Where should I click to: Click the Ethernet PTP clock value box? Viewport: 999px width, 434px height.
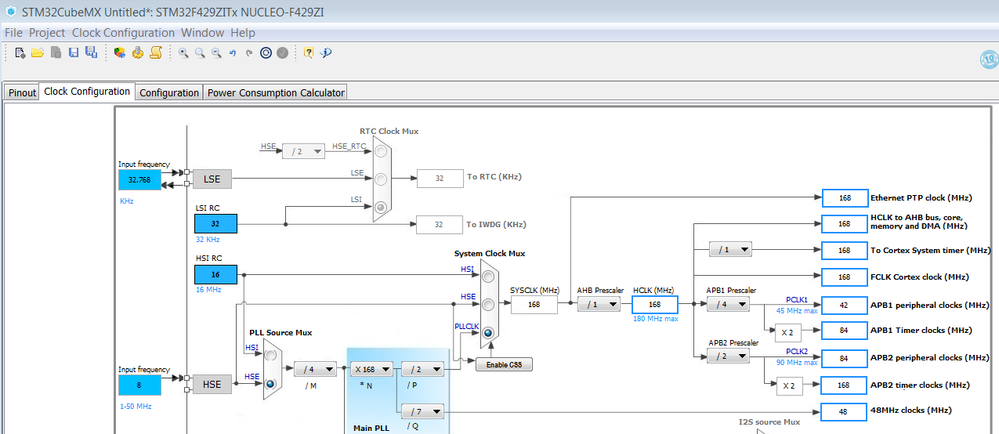(x=845, y=198)
